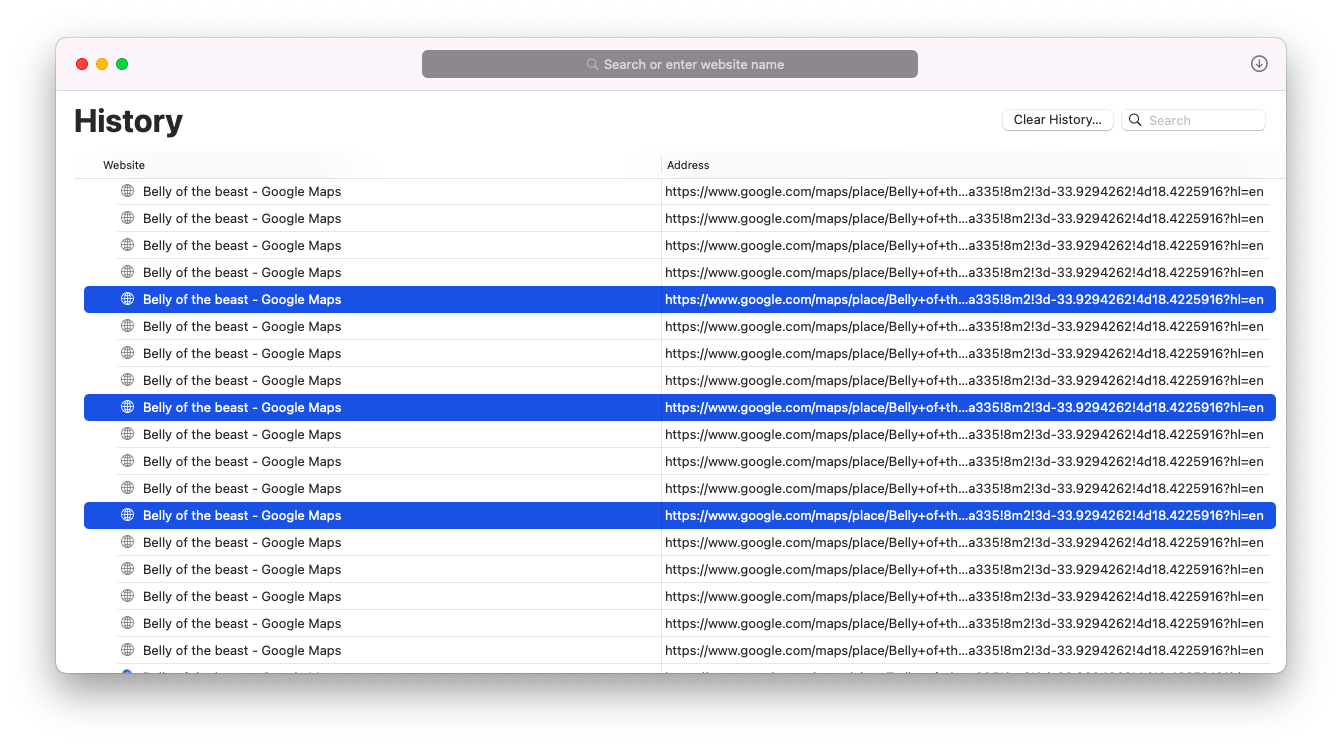The image size is (1342, 747).
Task: Click the Search or enter website name bar
Action: 670,63
